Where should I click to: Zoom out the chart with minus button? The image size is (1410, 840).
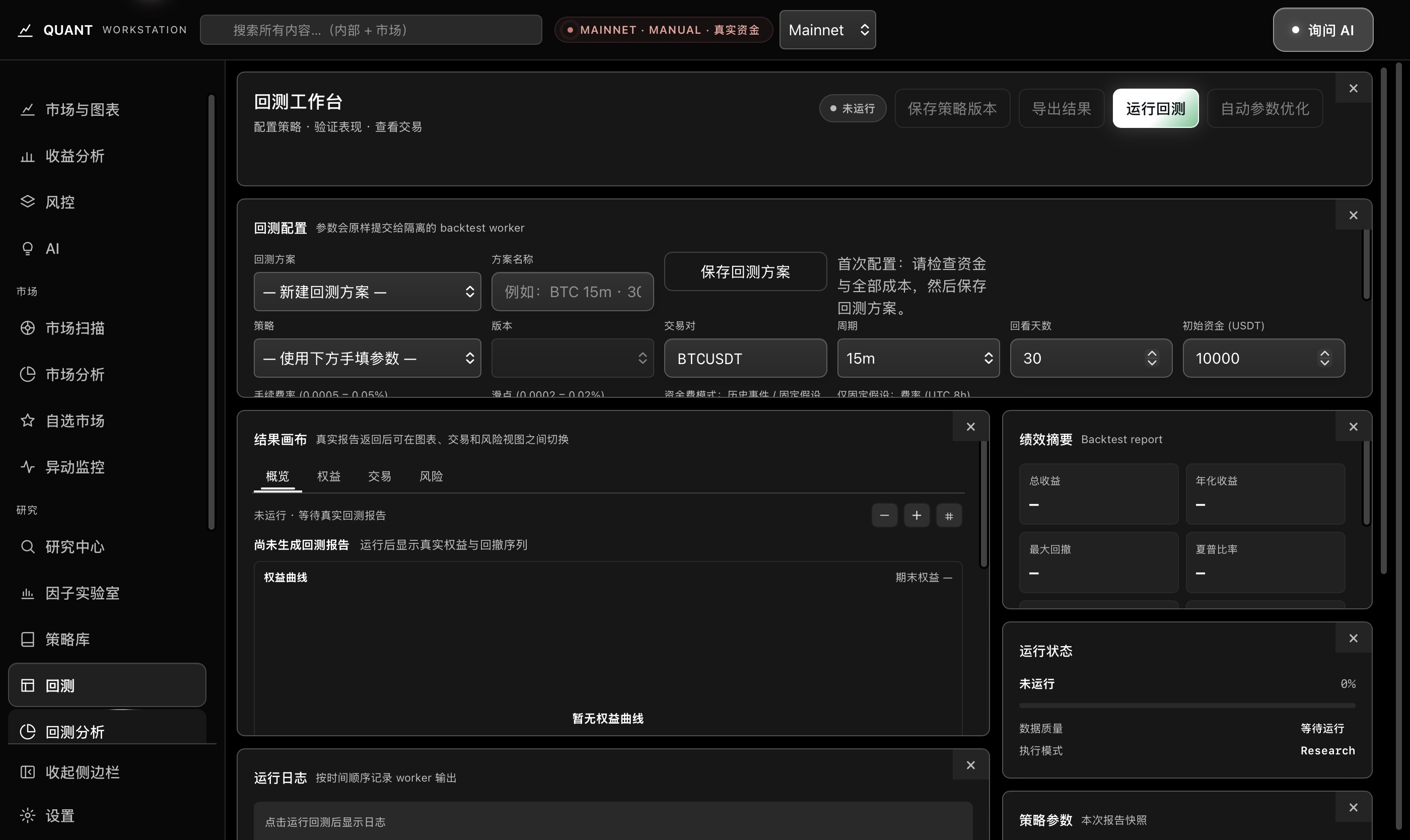[x=884, y=515]
